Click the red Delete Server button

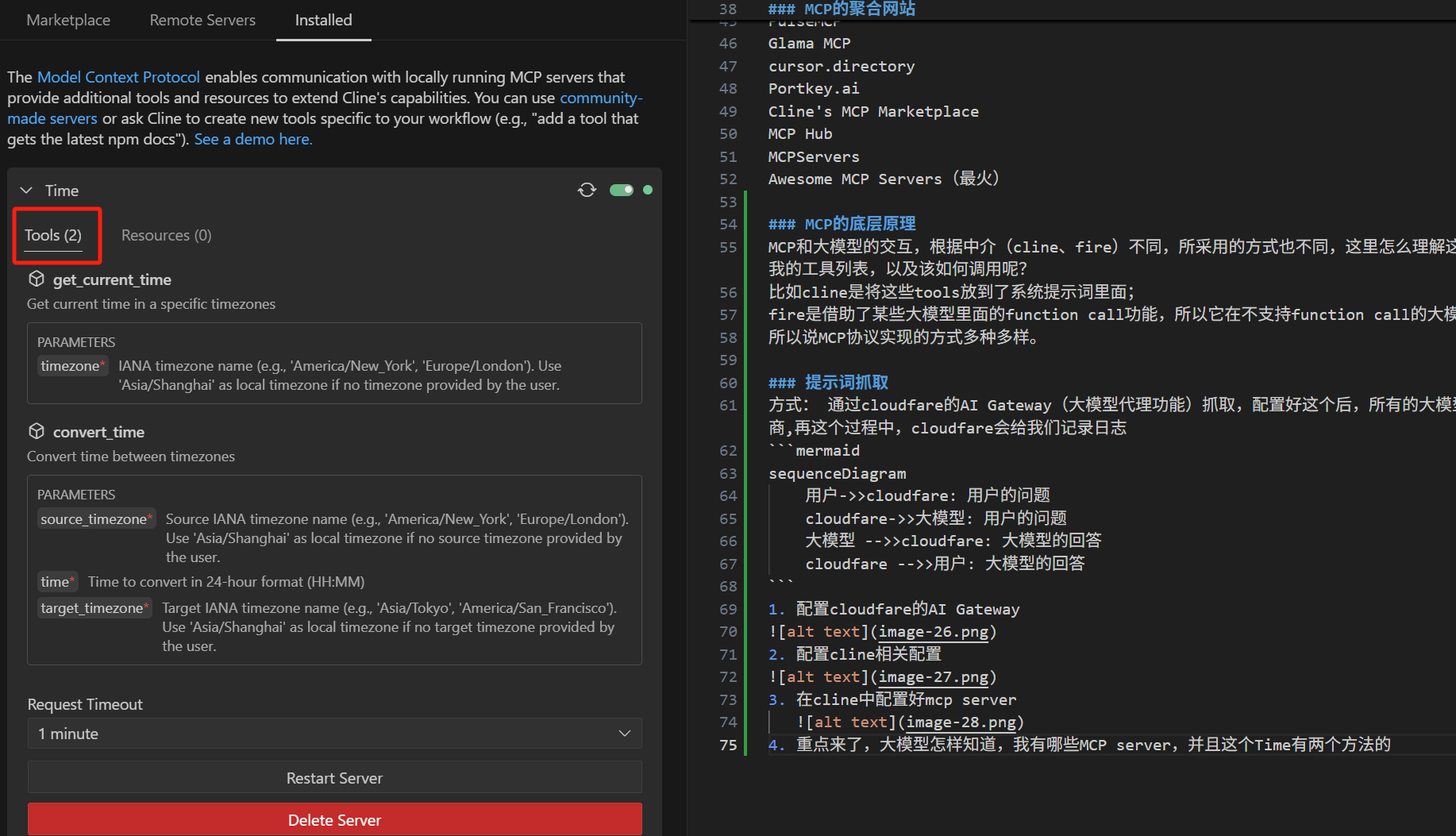(334, 820)
